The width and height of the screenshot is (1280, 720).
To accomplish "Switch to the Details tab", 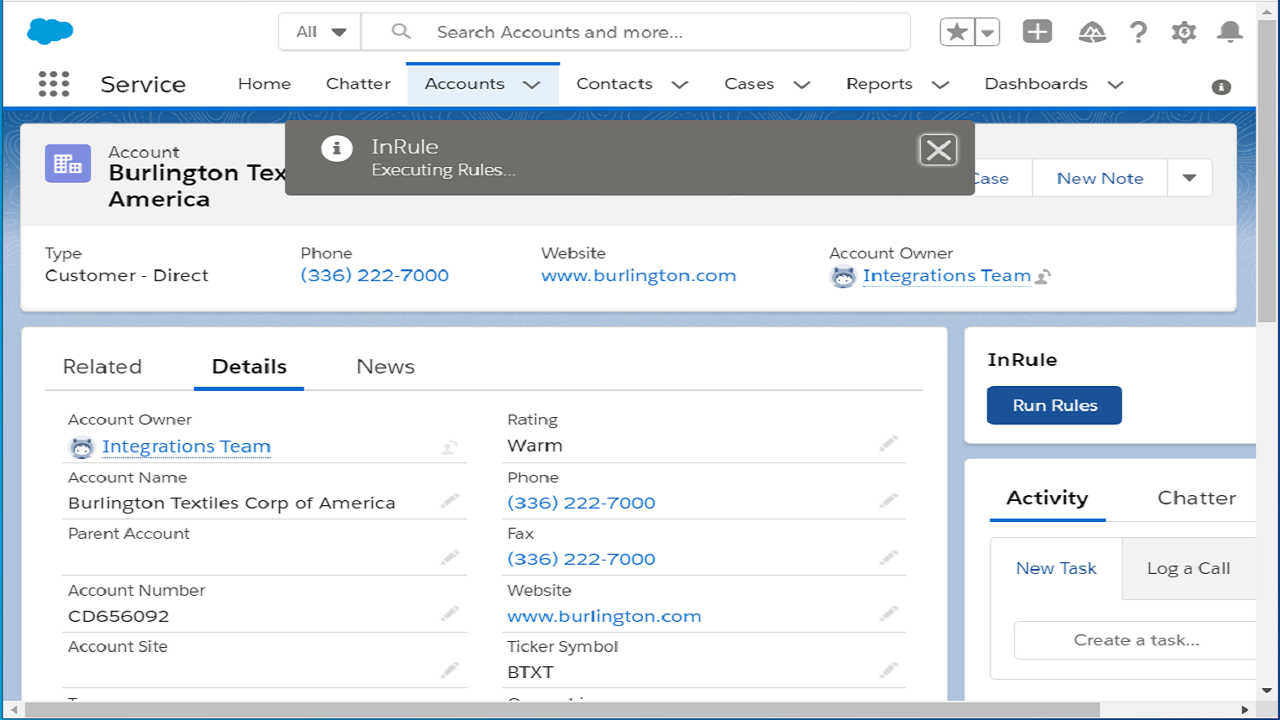I will click(249, 366).
